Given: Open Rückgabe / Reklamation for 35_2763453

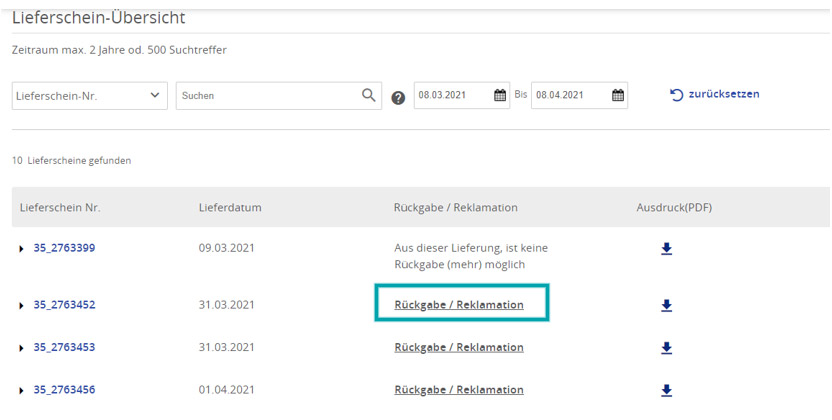Looking at the screenshot, I should 459,348.
